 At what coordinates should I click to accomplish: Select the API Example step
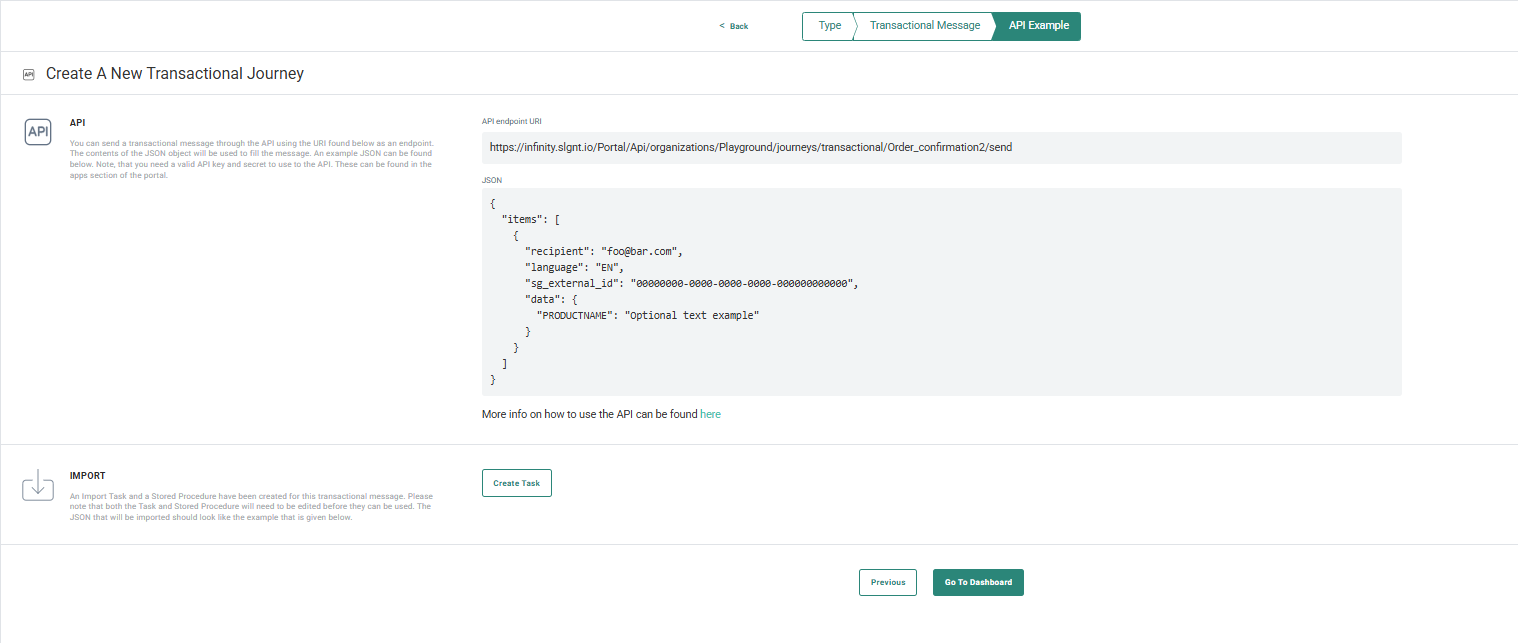[x=1037, y=26]
